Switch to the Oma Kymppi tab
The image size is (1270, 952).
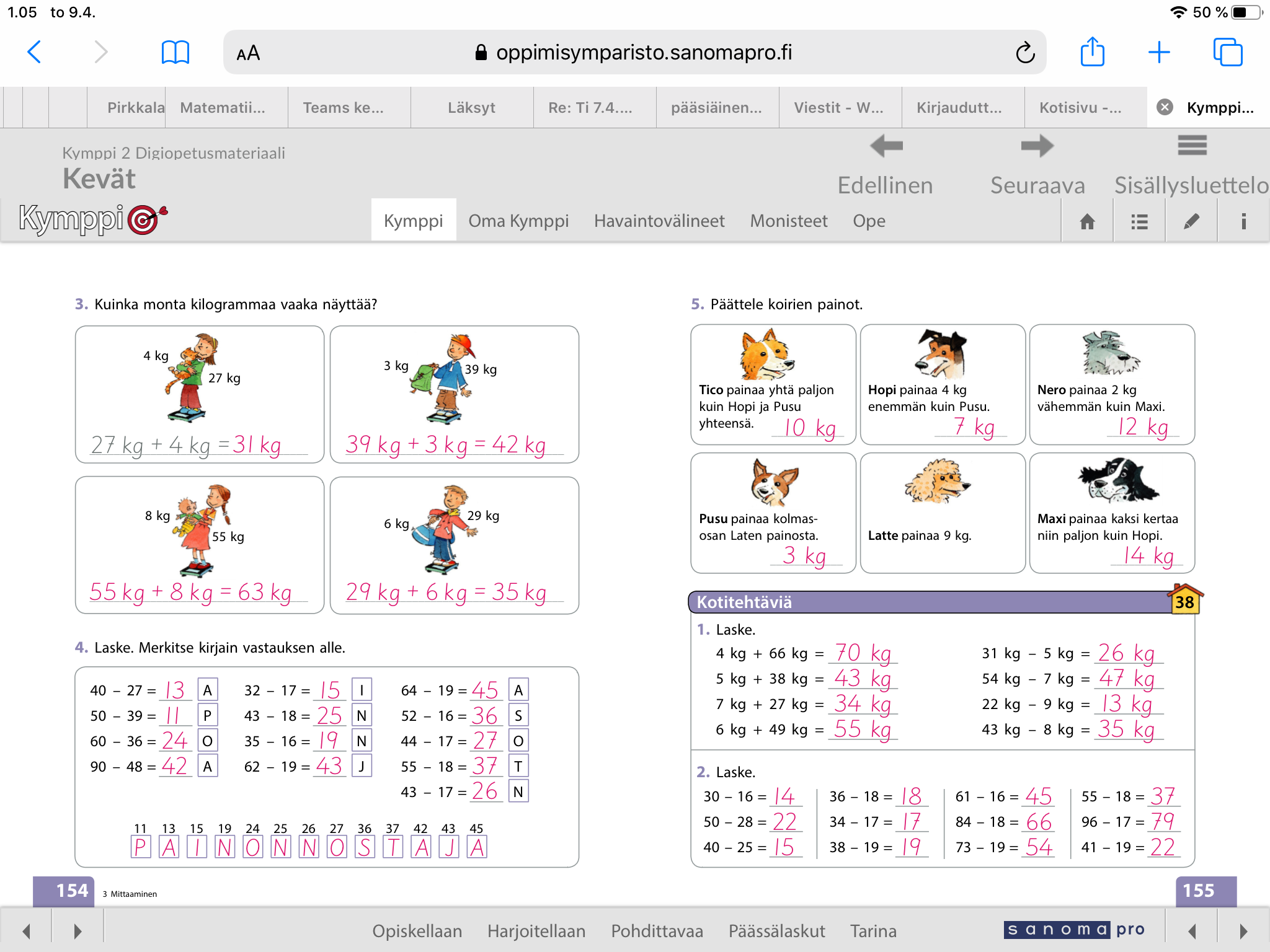[x=518, y=221]
